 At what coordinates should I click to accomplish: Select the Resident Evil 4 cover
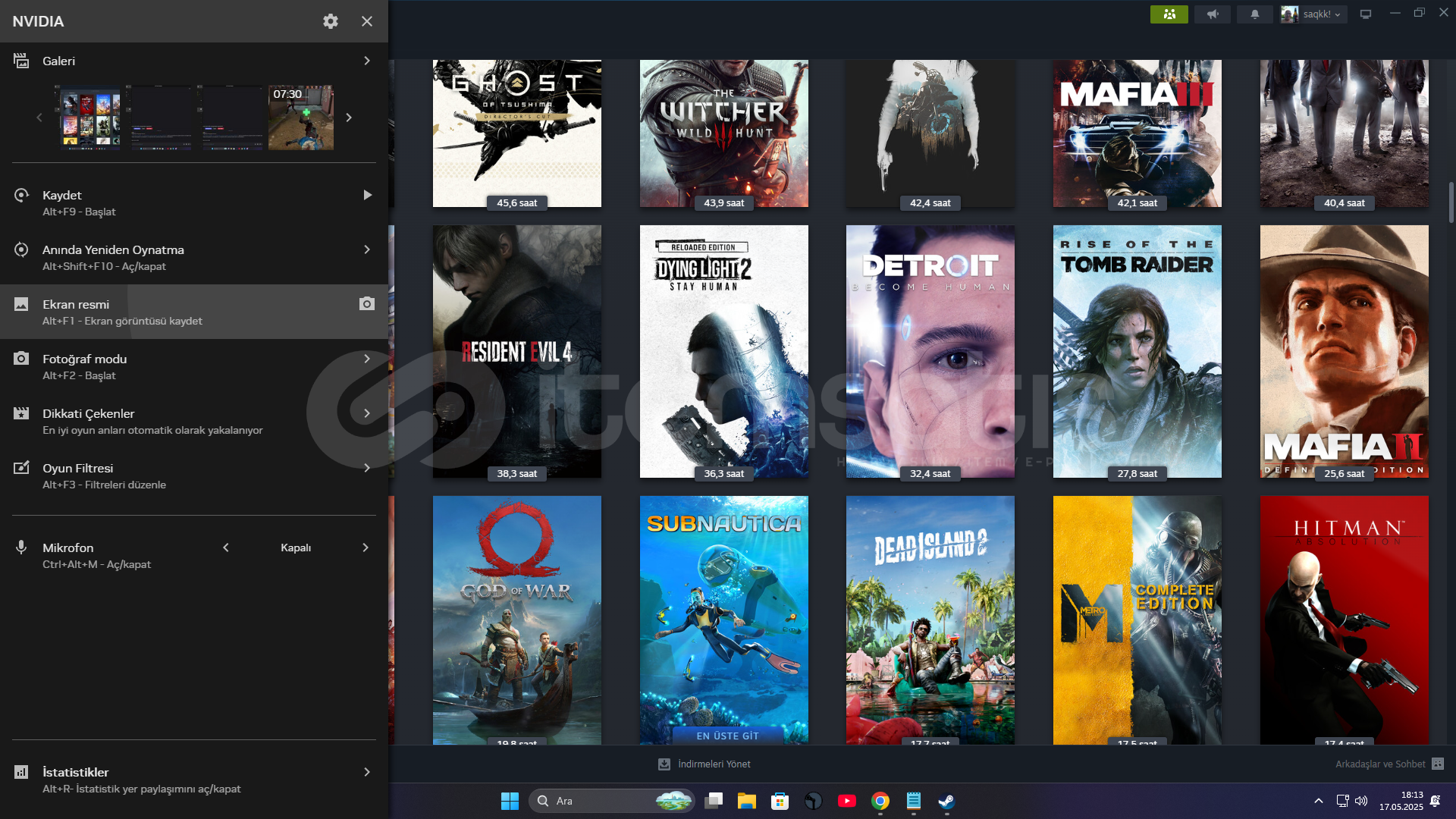517,351
